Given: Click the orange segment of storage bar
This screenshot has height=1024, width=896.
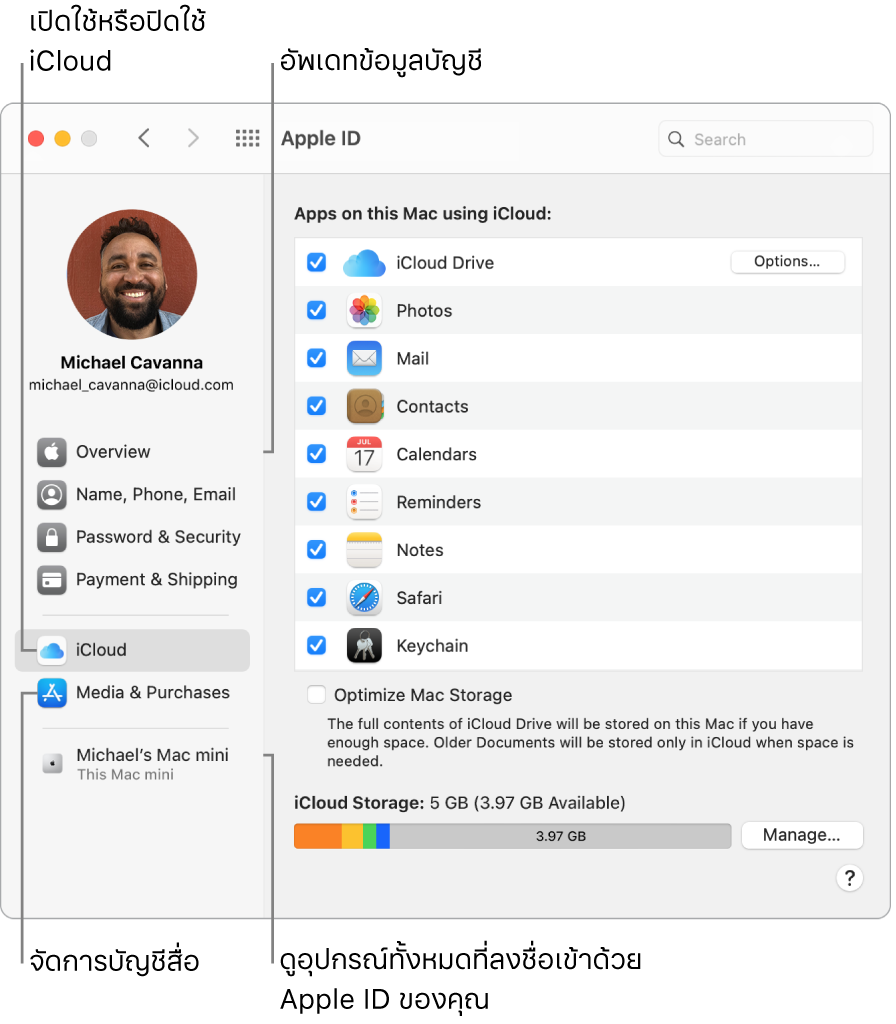Looking at the screenshot, I should (x=317, y=836).
